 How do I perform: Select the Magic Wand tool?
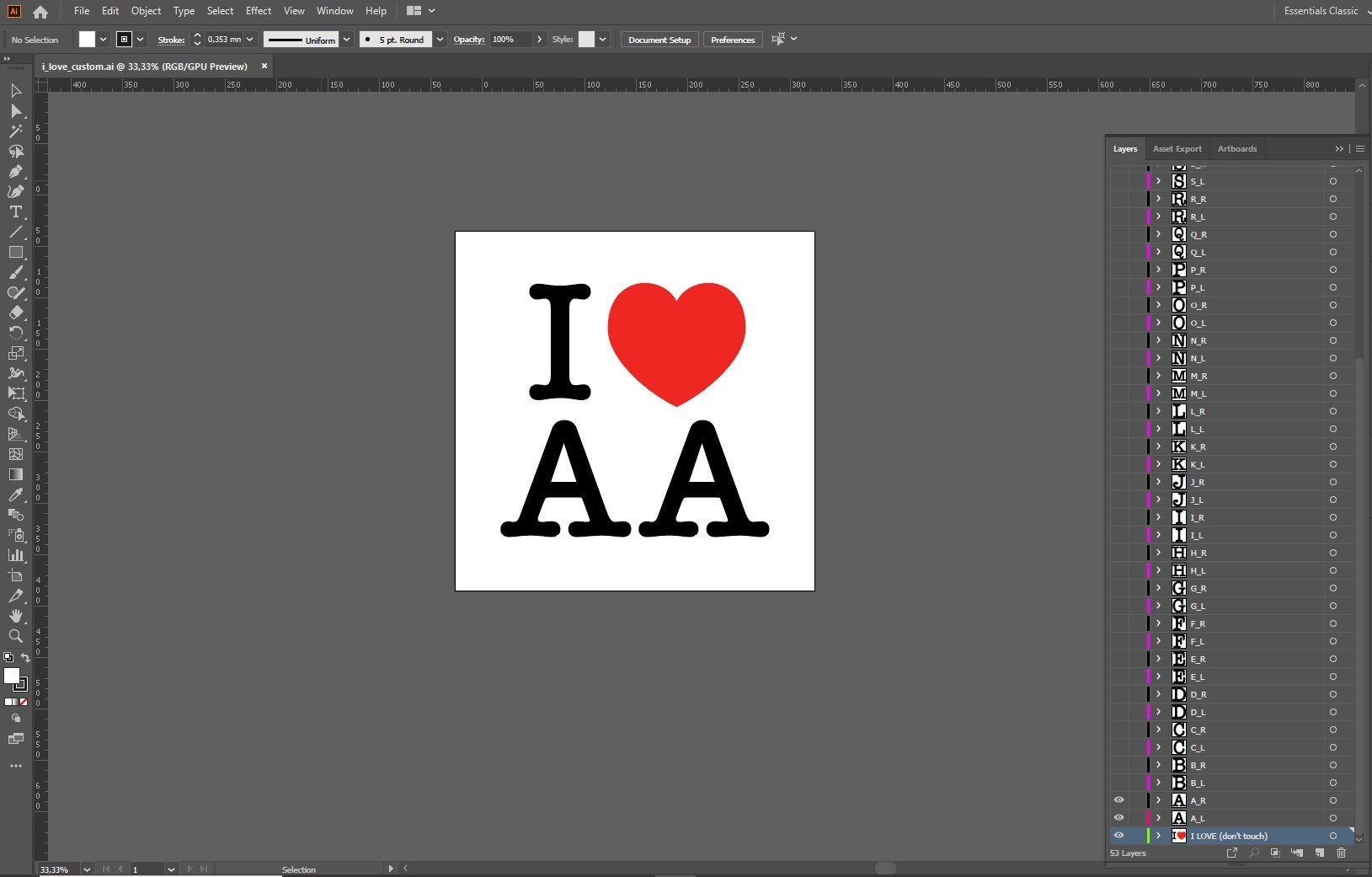15,131
